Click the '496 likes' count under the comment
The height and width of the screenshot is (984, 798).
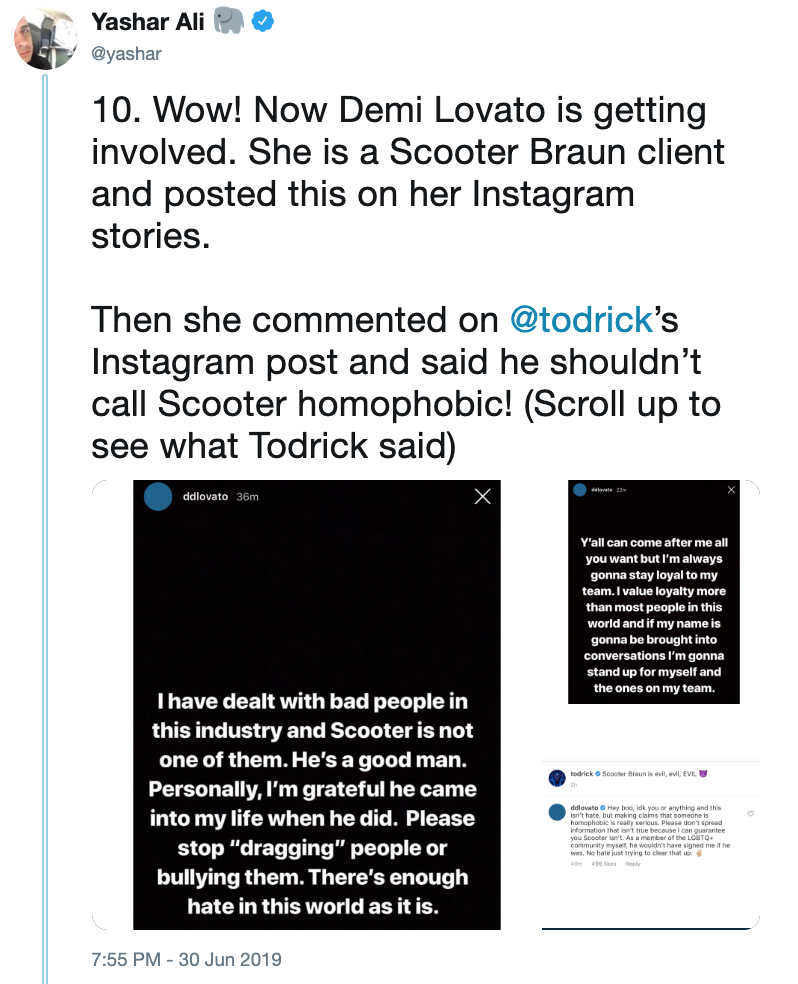(604, 864)
